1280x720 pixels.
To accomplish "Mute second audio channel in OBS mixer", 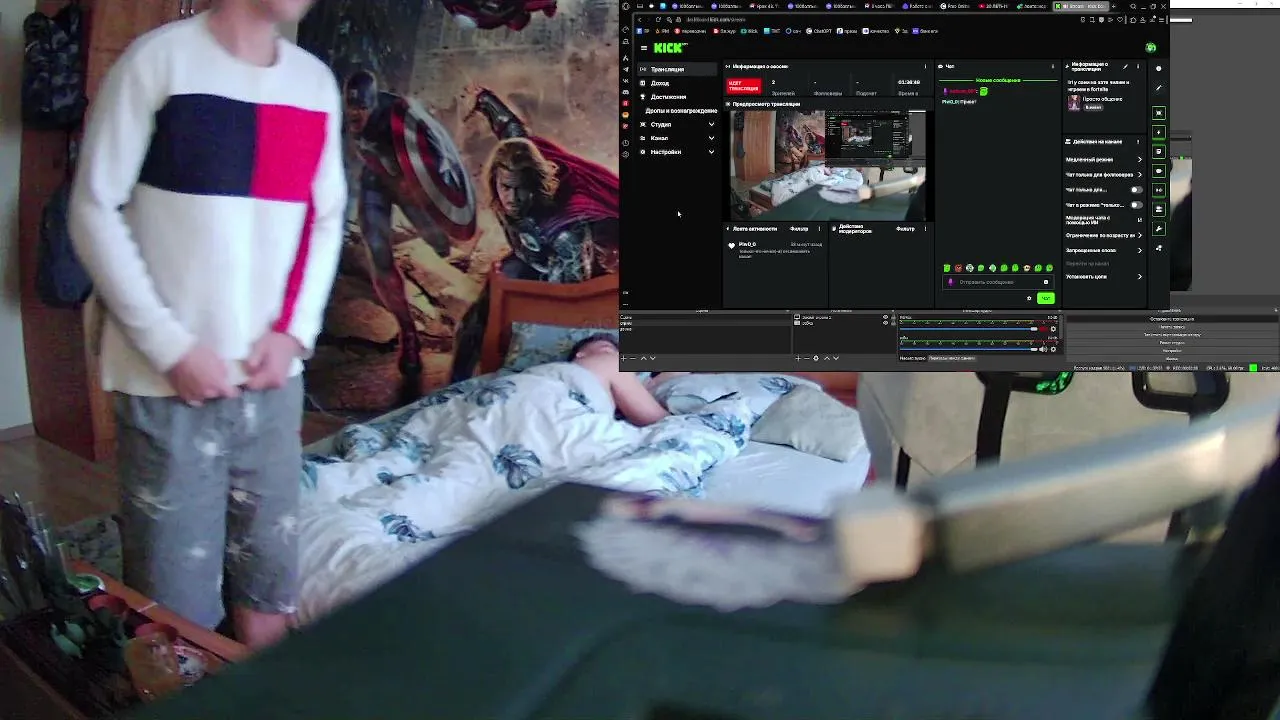I will coord(1043,349).
